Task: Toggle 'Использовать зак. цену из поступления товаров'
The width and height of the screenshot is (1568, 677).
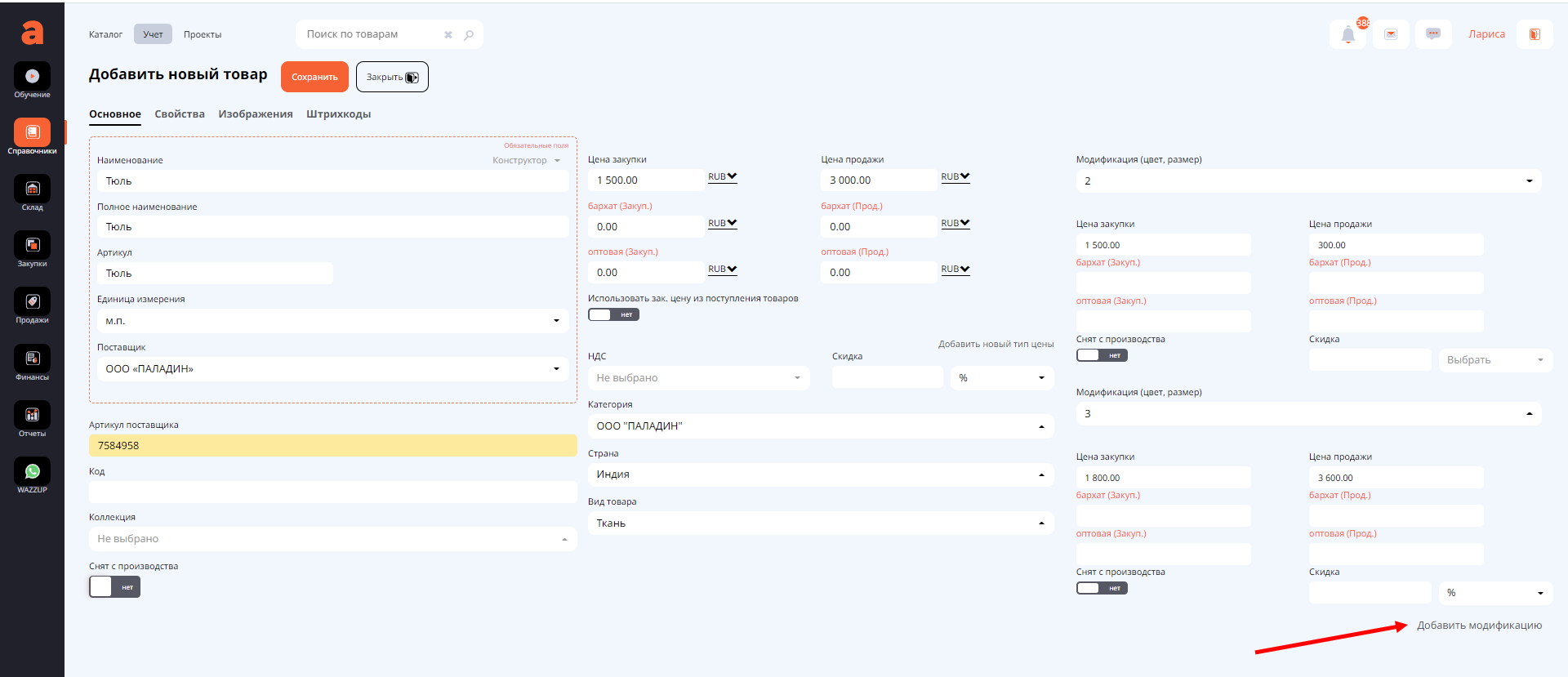Action: coord(613,314)
